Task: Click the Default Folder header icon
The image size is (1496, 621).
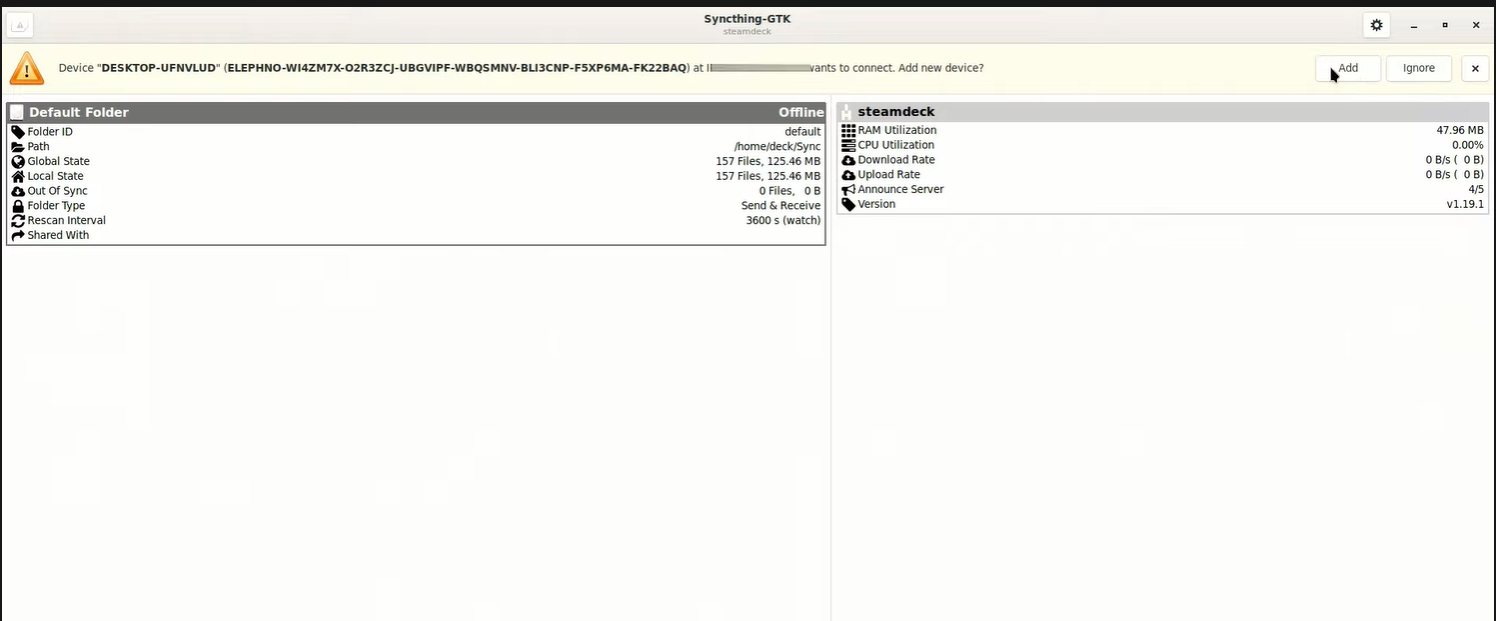Action: (17, 112)
